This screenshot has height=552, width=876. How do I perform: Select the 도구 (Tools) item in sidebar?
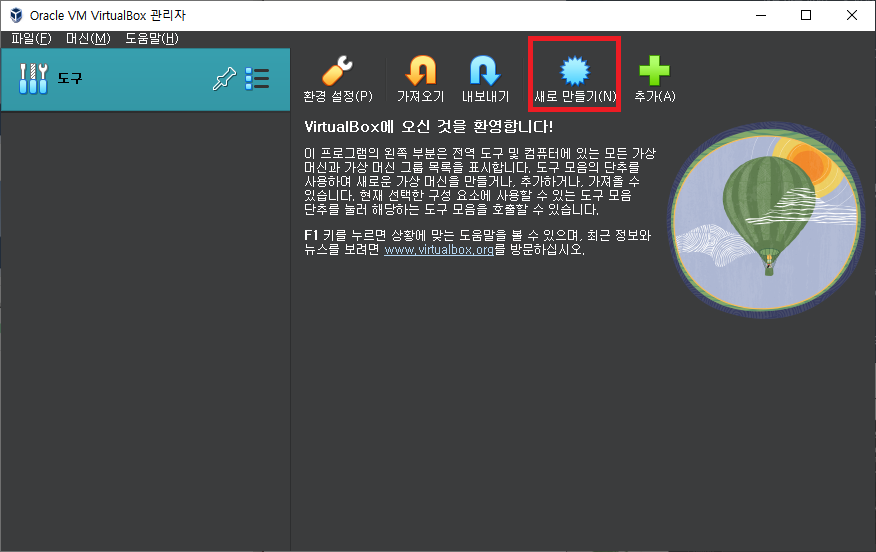145,79
